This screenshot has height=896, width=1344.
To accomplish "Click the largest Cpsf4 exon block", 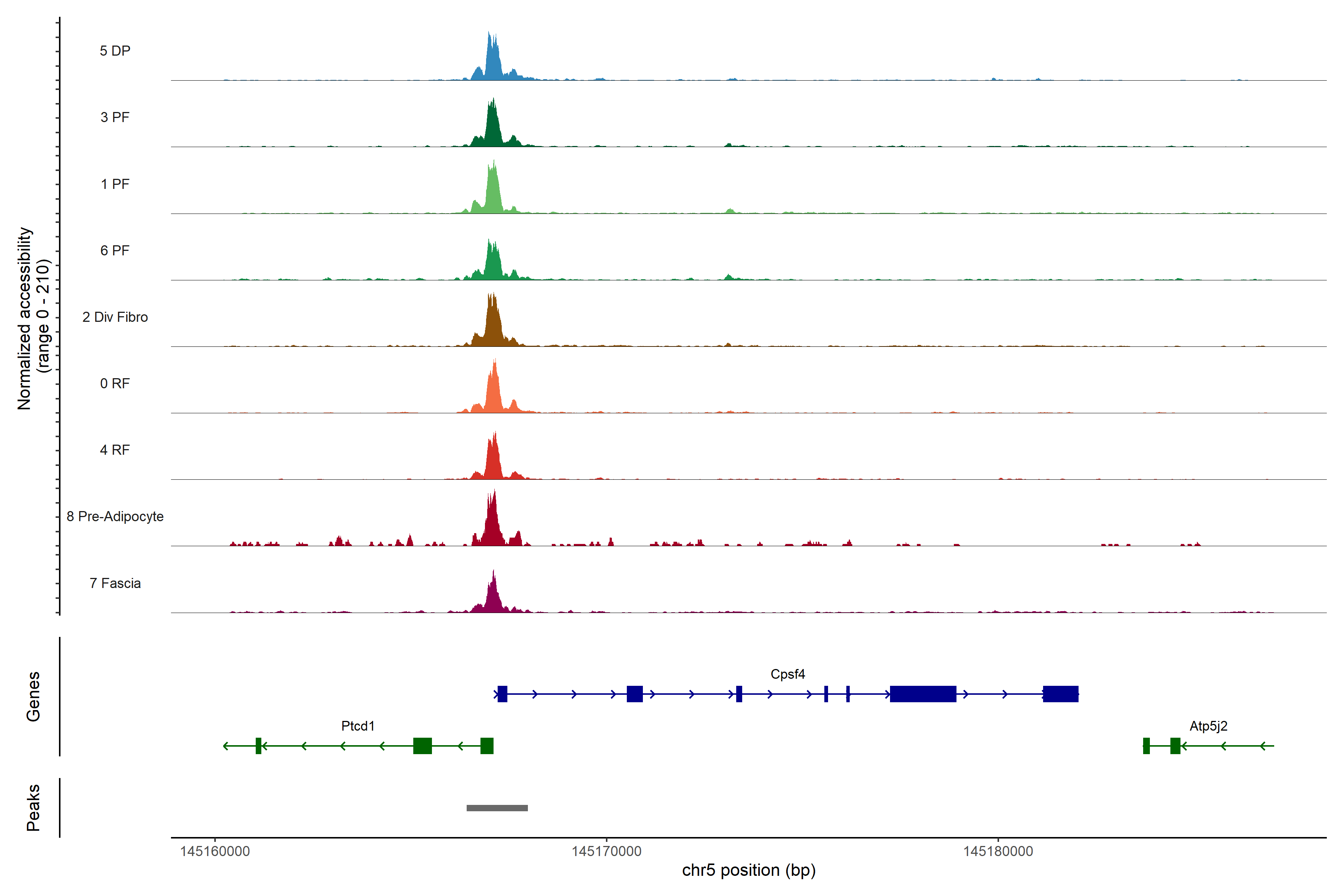I will point(923,694).
